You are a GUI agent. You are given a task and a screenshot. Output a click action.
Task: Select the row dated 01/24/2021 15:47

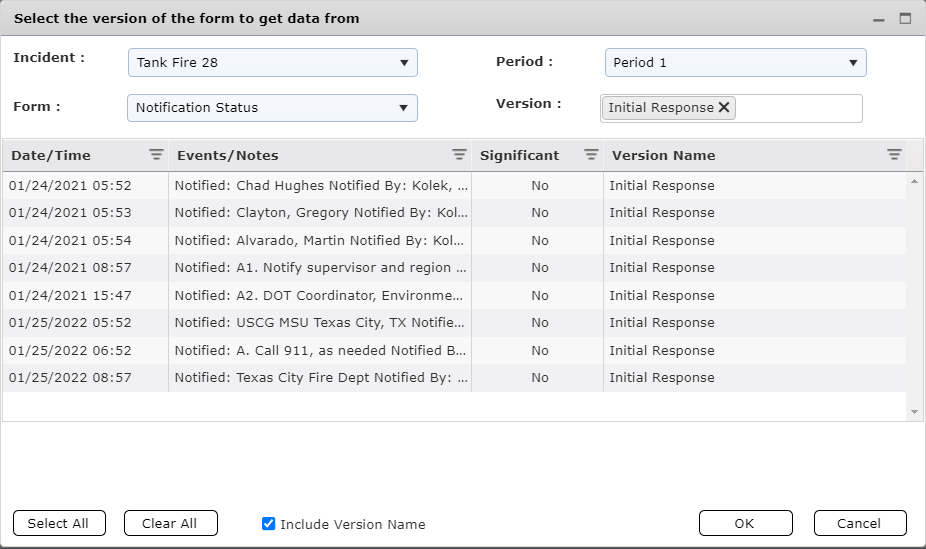[x=454, y=295]
